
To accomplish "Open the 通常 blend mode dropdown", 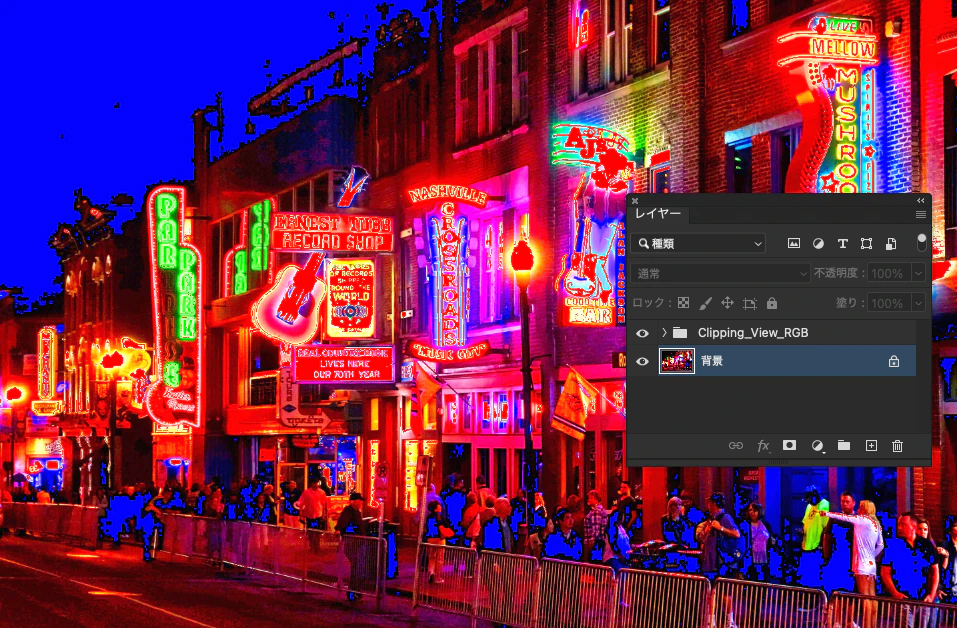I will [x=721, y=273].
